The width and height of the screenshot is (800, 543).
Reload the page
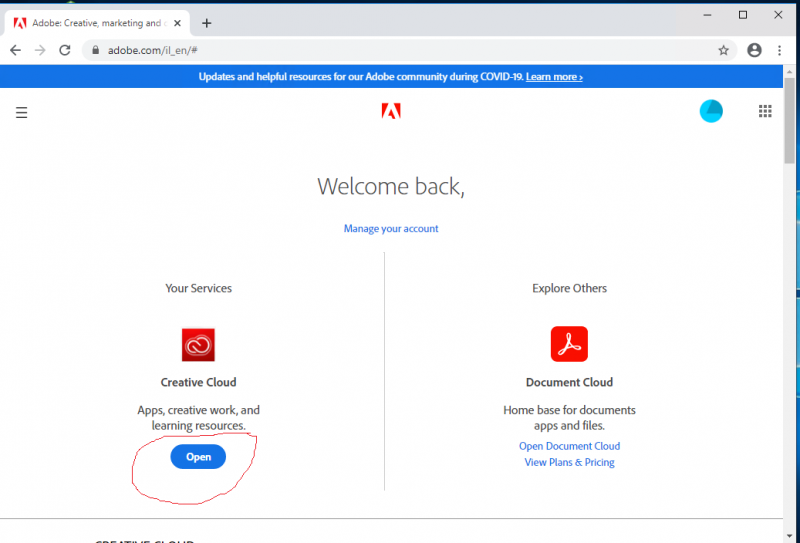click(x=64, y=50)
